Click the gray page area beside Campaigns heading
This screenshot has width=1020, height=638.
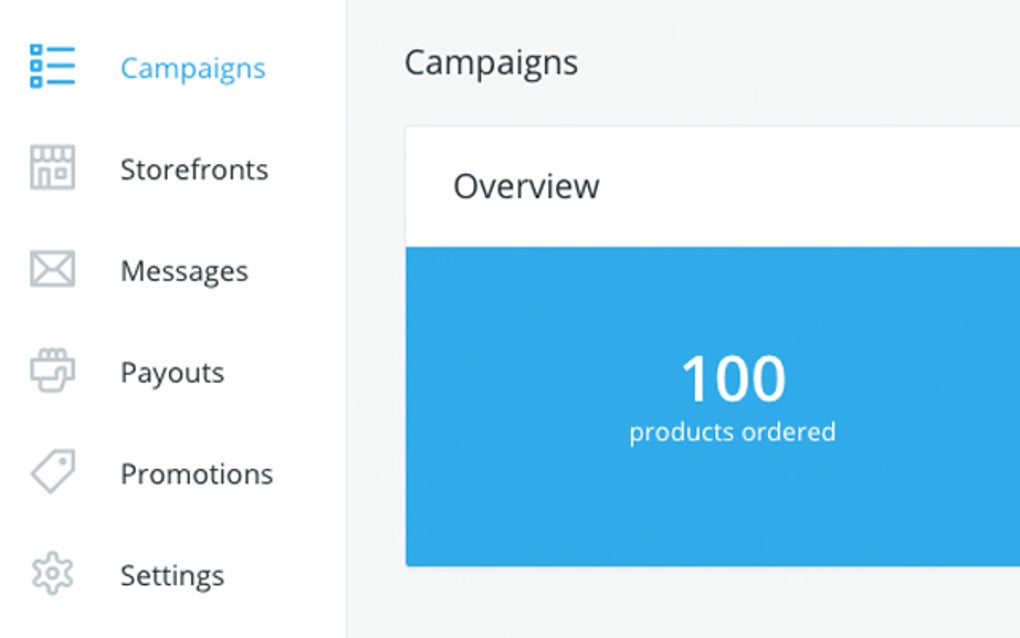coord(800,63)
